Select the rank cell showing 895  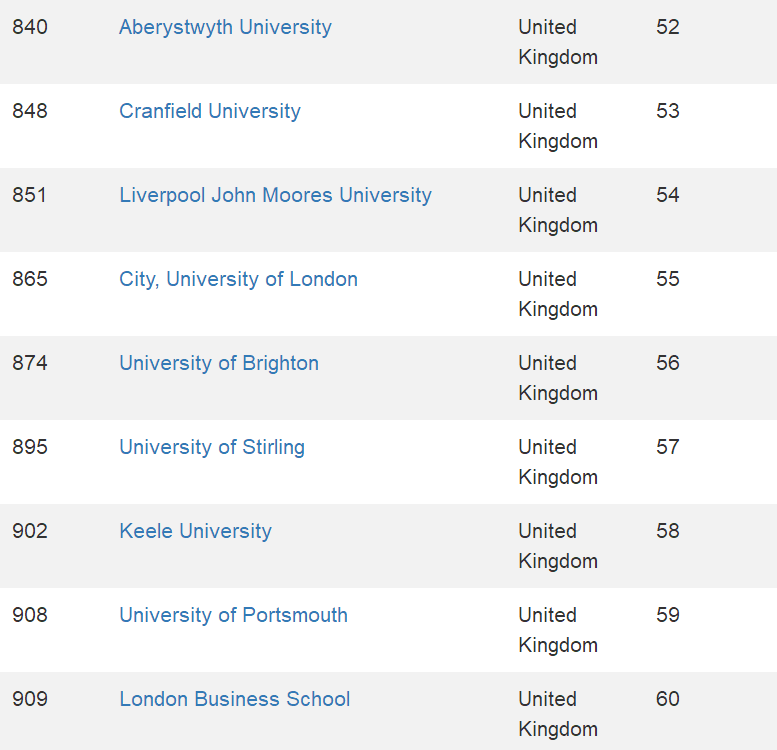pyautogui.click(x=30, y=447)
